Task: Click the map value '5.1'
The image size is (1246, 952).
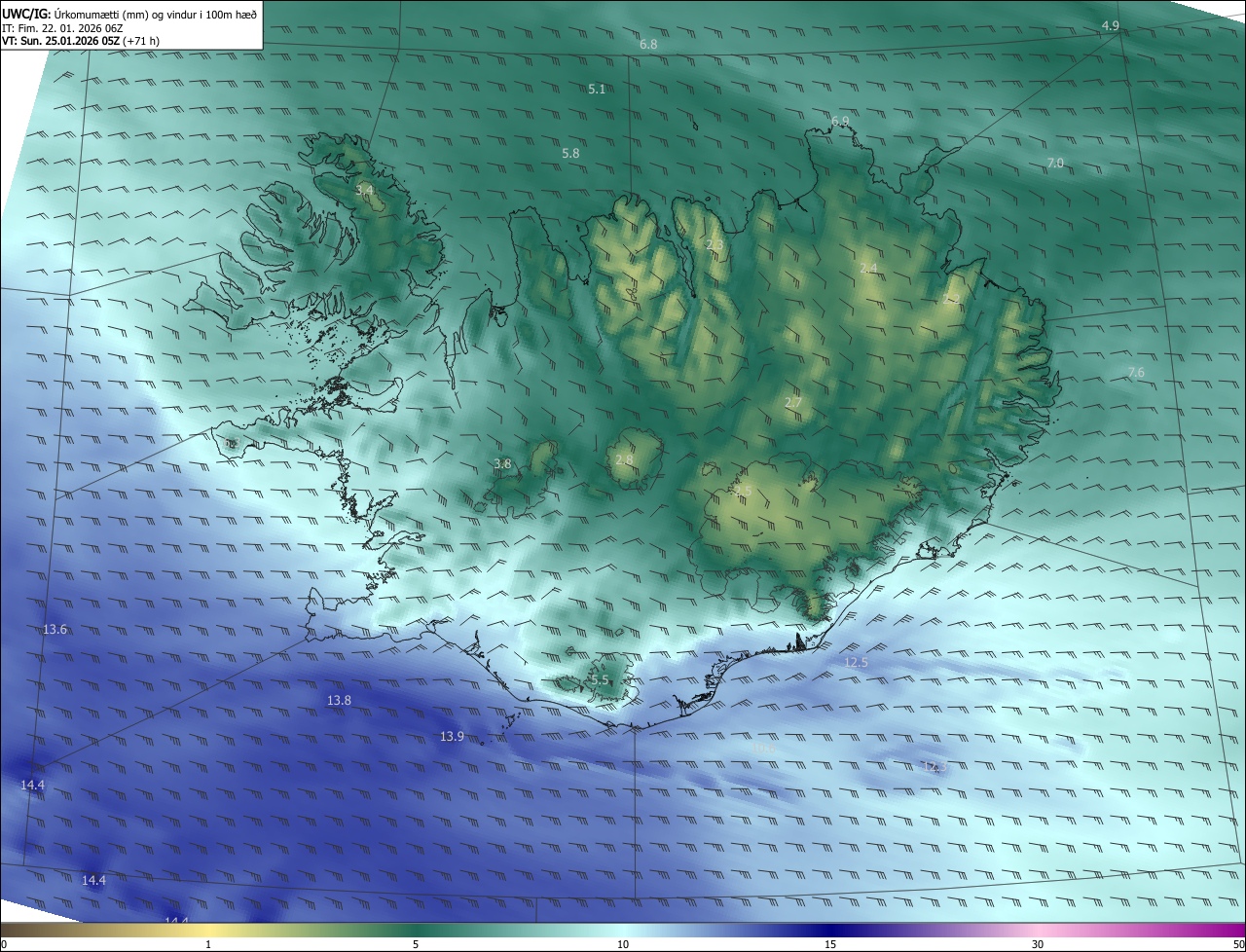Action: point(597,89)
